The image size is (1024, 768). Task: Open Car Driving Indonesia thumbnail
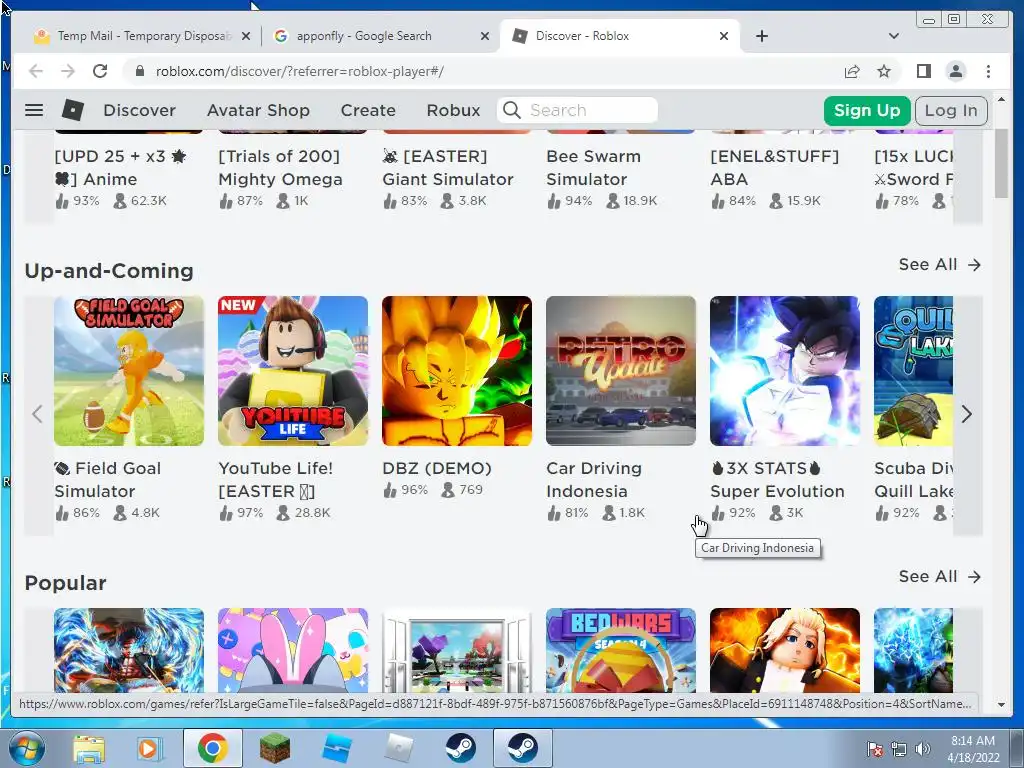point(620,371)
